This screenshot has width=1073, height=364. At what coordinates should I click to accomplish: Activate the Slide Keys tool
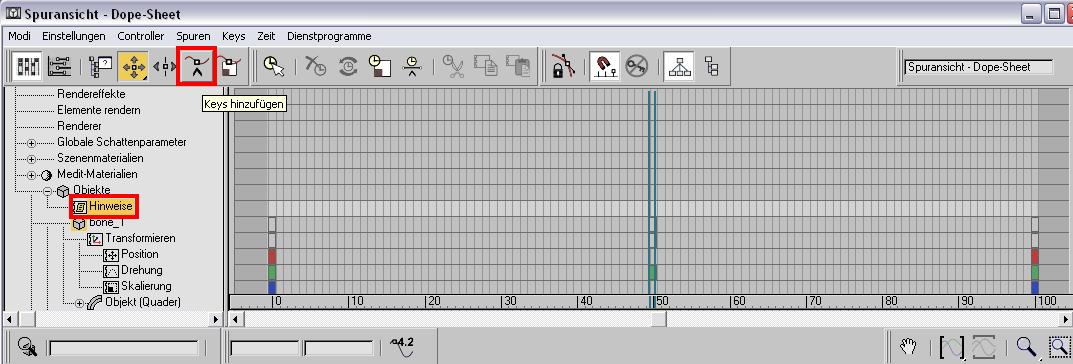pos(164,66)
